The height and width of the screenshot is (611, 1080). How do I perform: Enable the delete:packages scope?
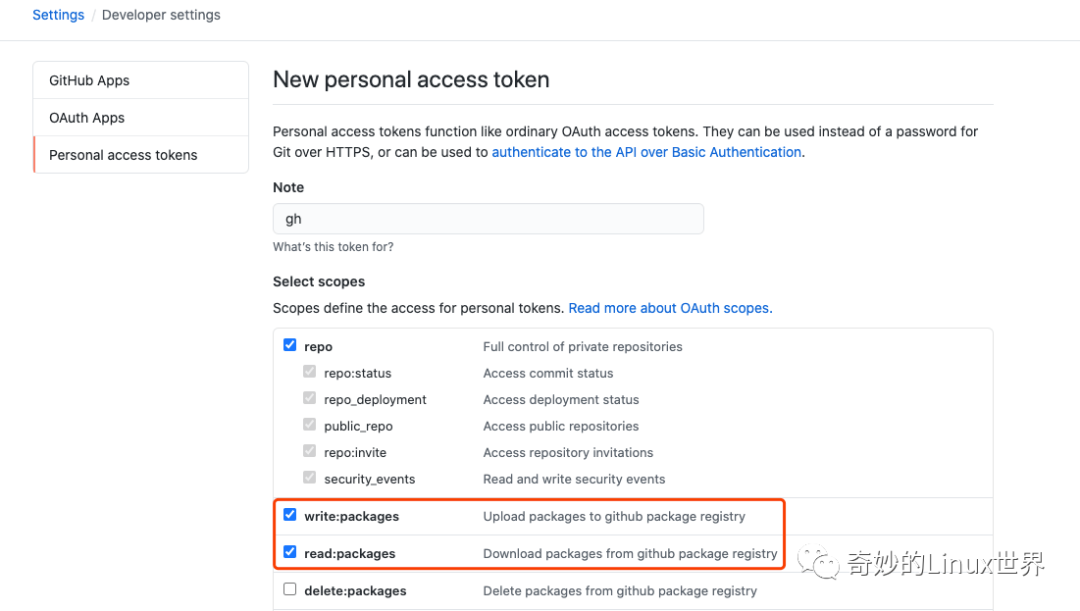pos(290,589)
